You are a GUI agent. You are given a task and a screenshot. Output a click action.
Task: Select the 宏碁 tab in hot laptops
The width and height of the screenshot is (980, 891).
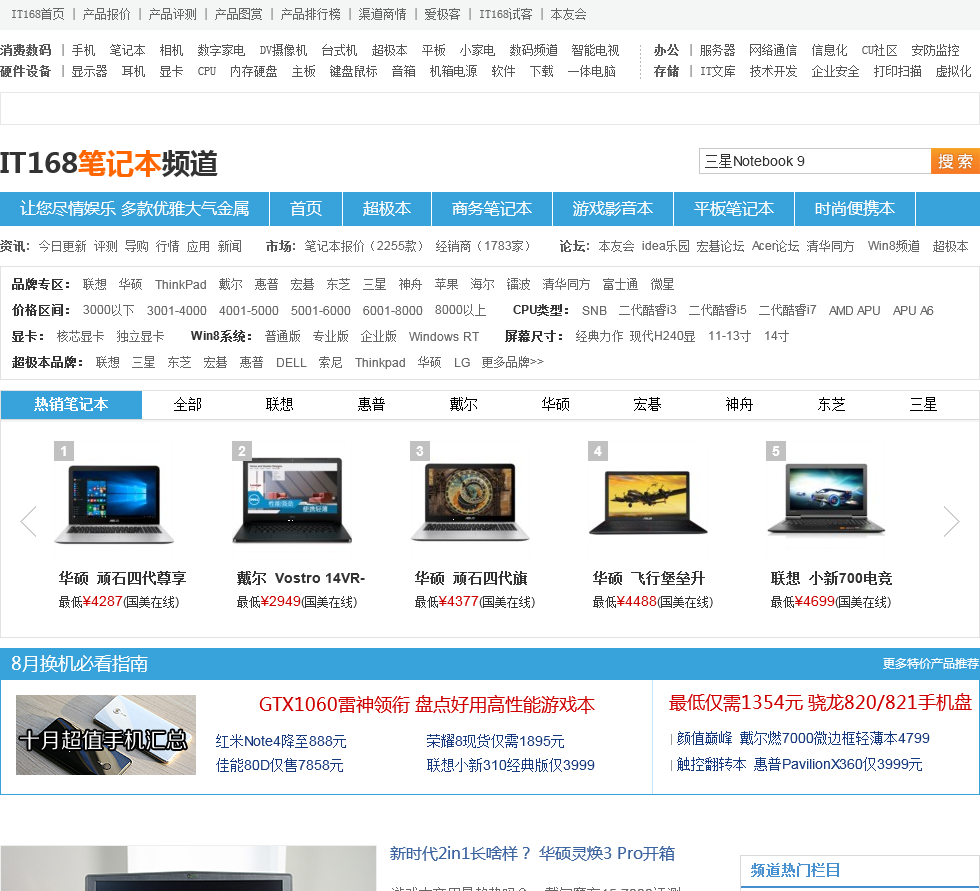647,405
